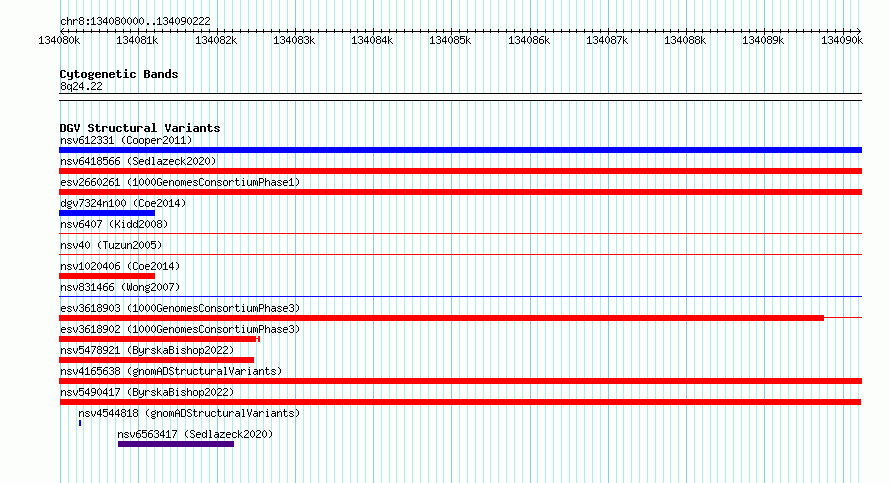This screenshot has width=890, height=483.
Task: Click the 134080k ruler tick label
Action: [x=59, y=40]
